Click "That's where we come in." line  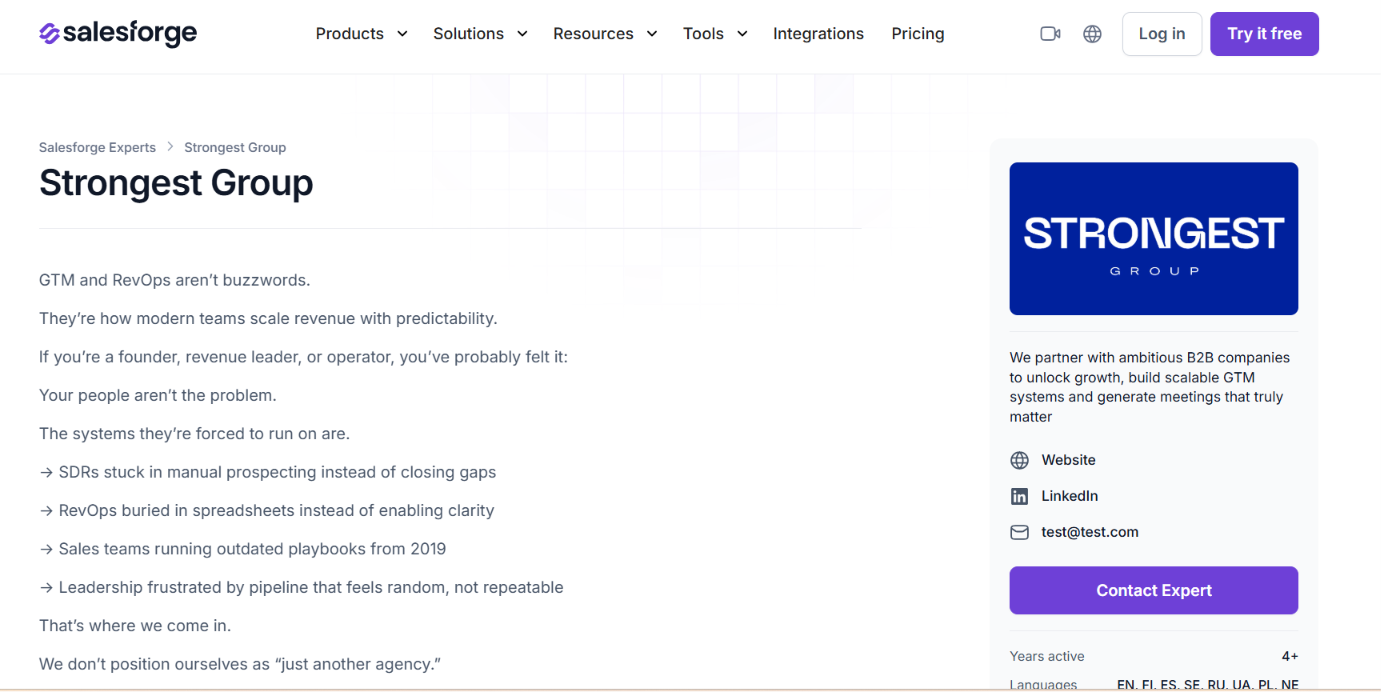point(135,625)
